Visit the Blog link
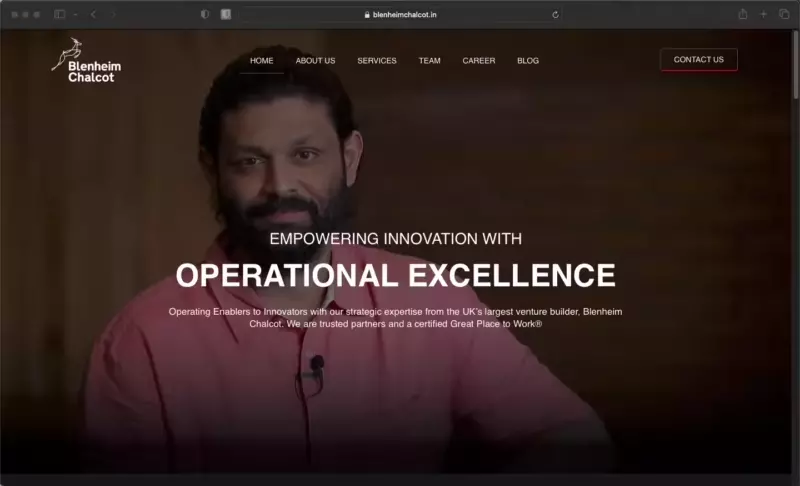 528,60
